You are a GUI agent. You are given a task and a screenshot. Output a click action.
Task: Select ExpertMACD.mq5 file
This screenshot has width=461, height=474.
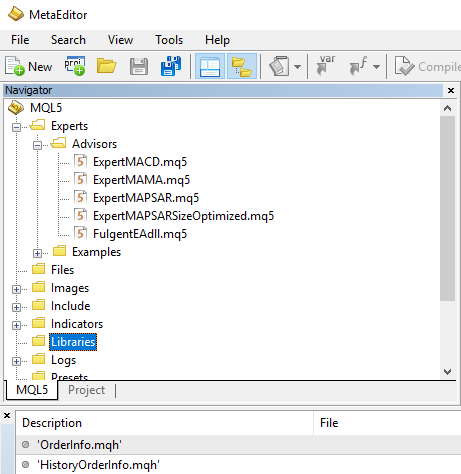coord(140,162)
